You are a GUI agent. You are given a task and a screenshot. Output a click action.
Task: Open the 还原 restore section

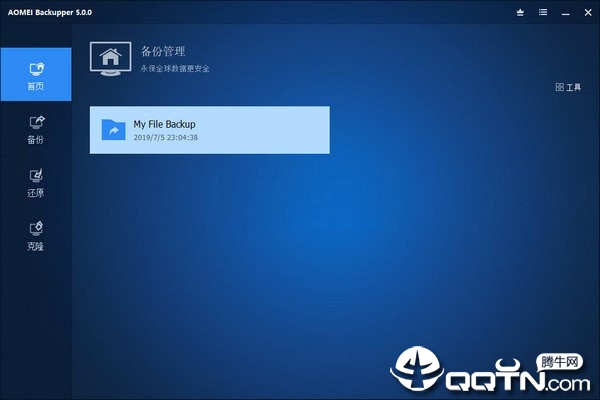click(x=36, y=183)
